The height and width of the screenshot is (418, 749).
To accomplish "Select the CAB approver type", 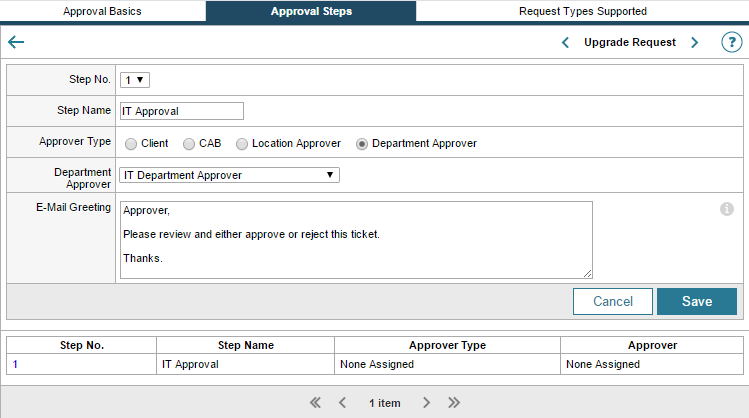I will (x=189, y=144).
